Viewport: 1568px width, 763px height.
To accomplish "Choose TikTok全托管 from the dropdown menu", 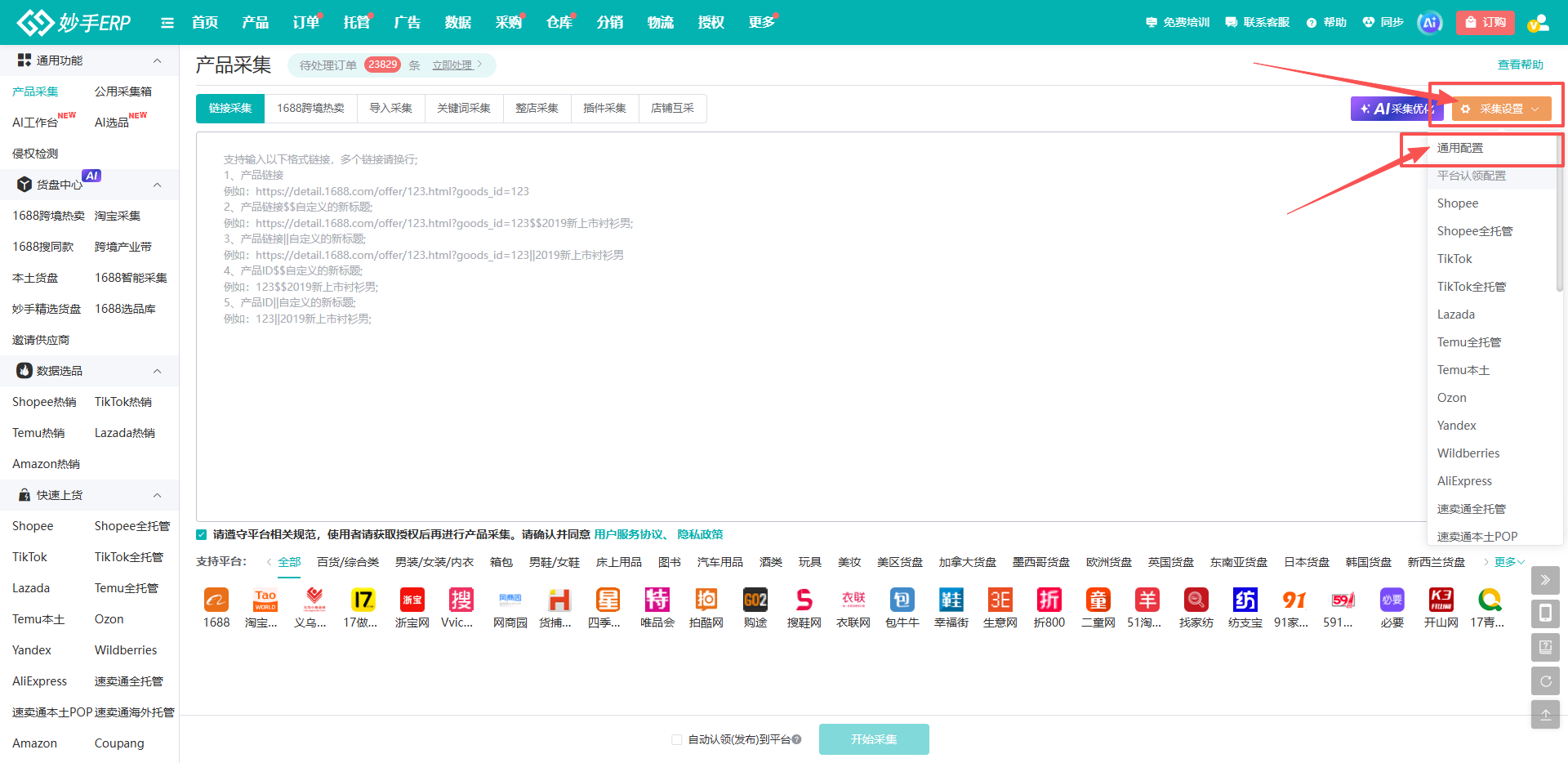I will 1472,287.
